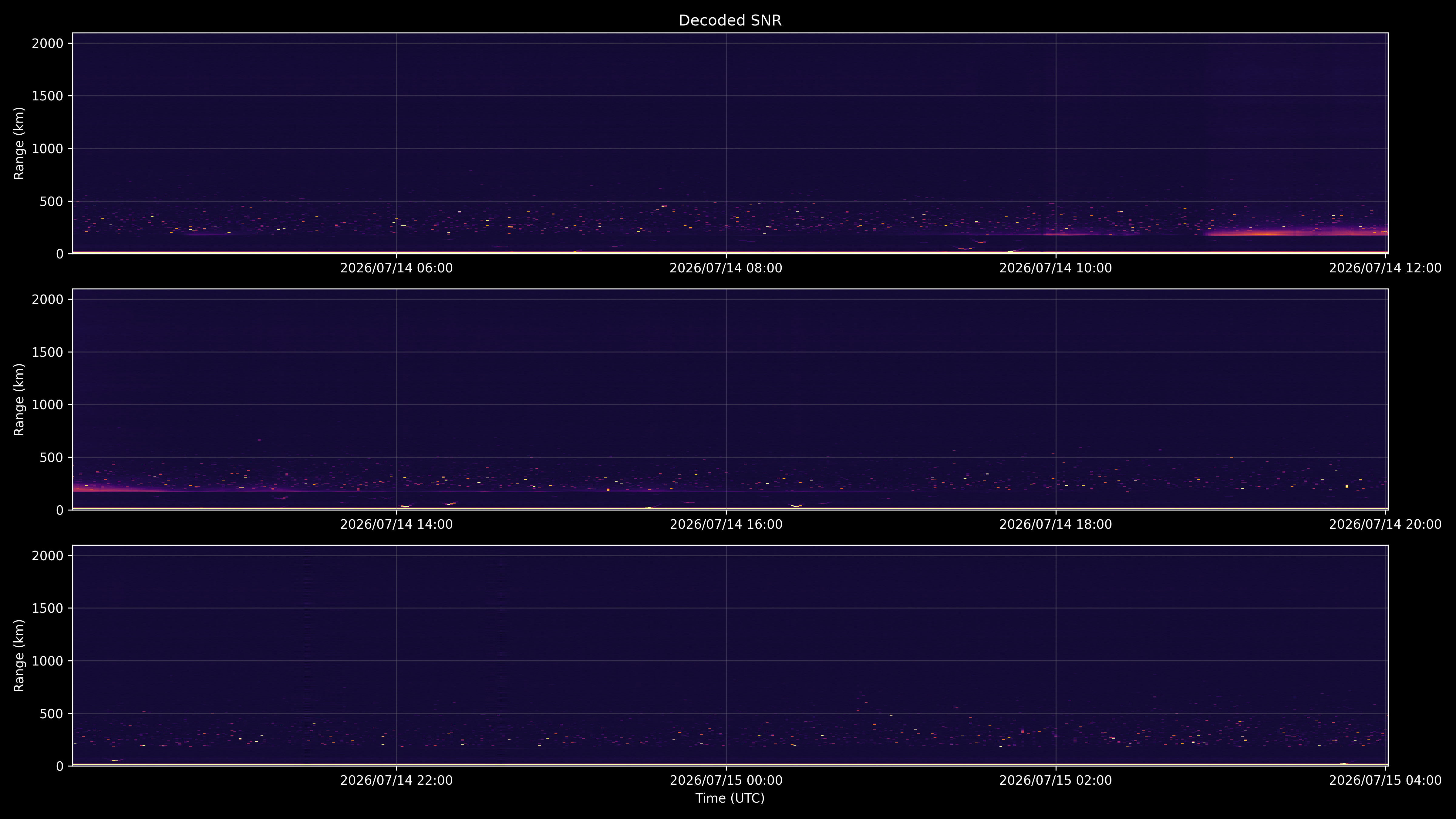1456x819 pixels.
Task: Click the "Time (UTC)" x-axis label
Action: pyautogui.click(x=730, y=799)
